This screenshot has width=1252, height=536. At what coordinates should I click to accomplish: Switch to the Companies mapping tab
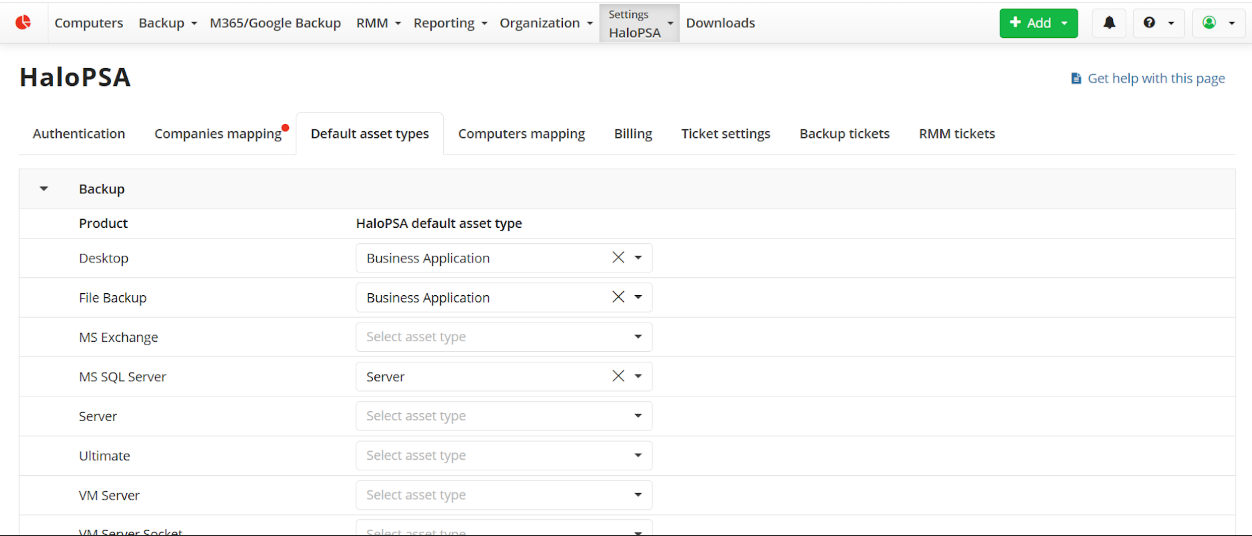click(x=217, y=134)
